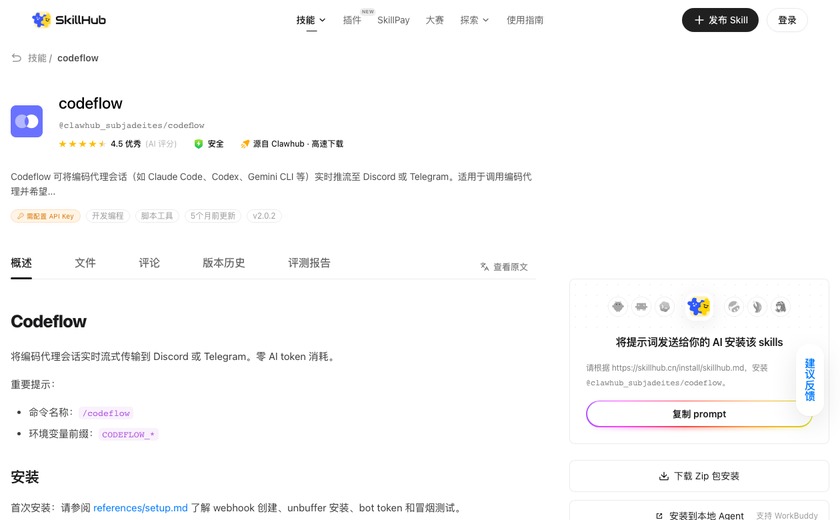Click the @clawhub_subjadeites/codeflow handle under the title

[x=131, y=125]
